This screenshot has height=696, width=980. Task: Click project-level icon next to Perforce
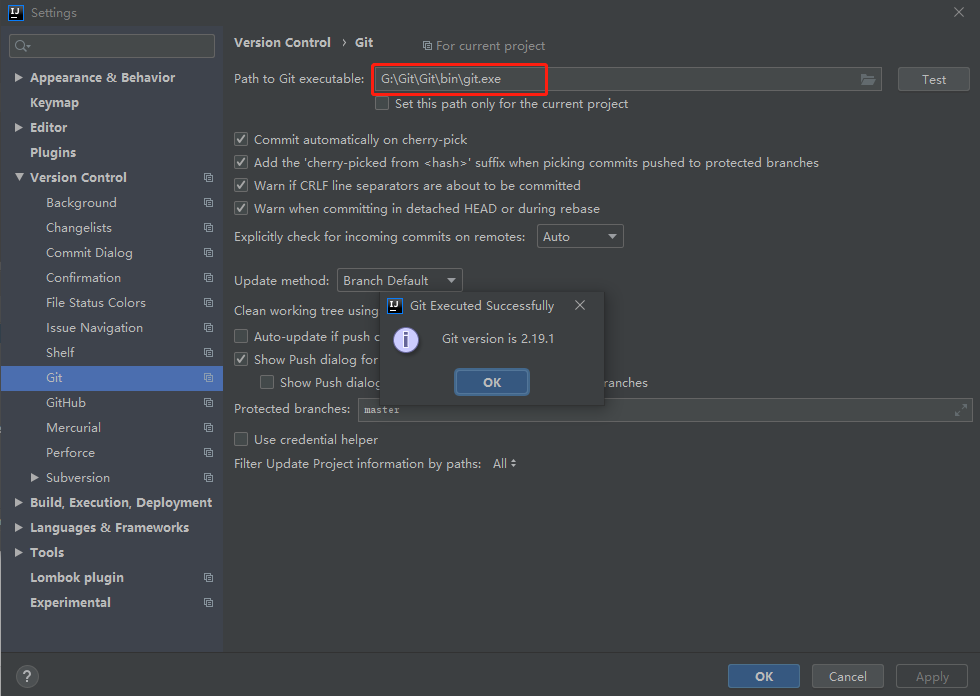click(x=209, y=452)
